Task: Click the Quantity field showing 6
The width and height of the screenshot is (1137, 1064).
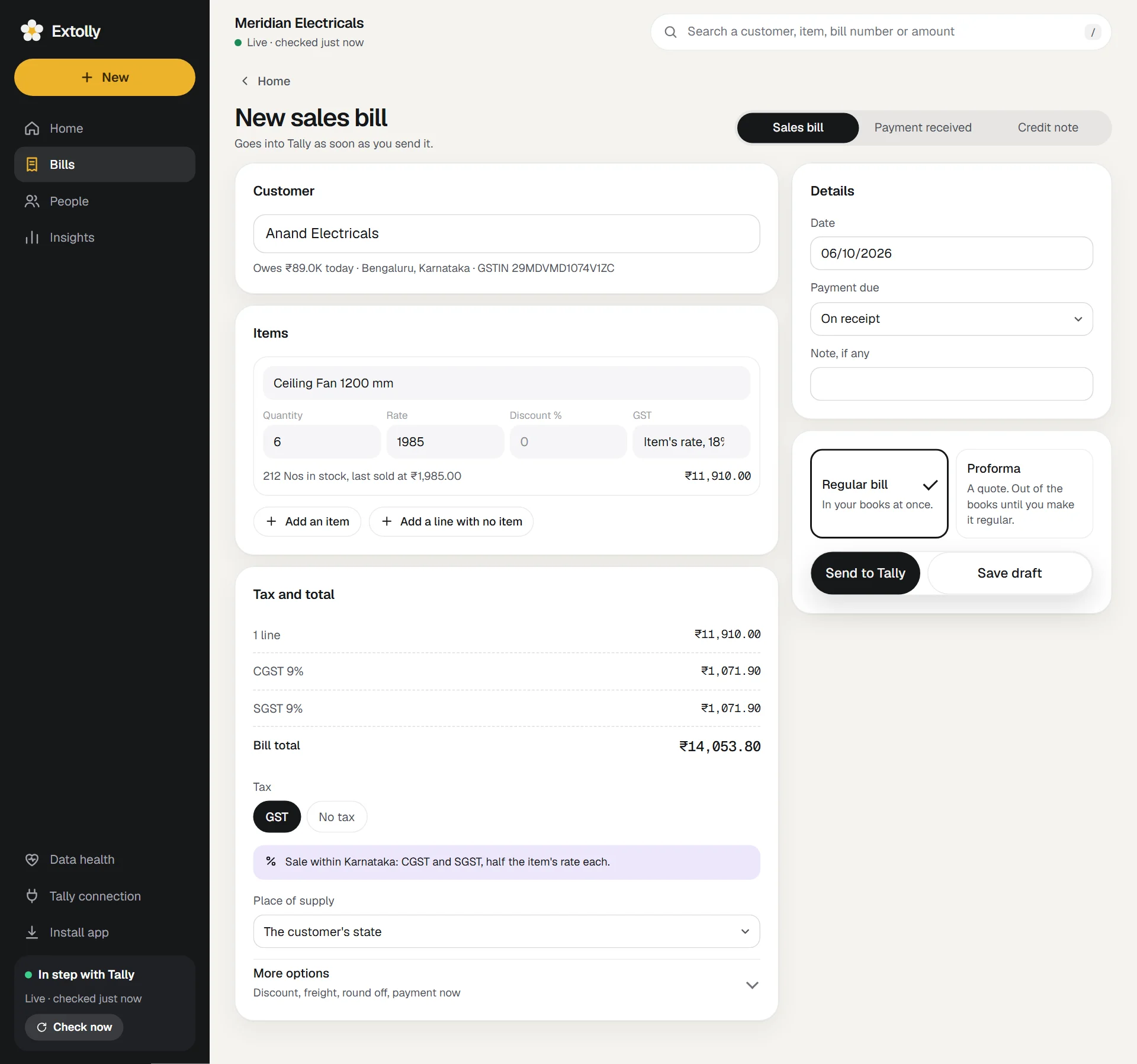Action: (322, 442)
